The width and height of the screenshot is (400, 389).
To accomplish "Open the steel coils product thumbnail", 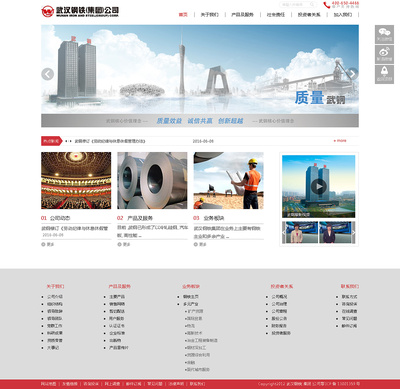I will 152,180.
